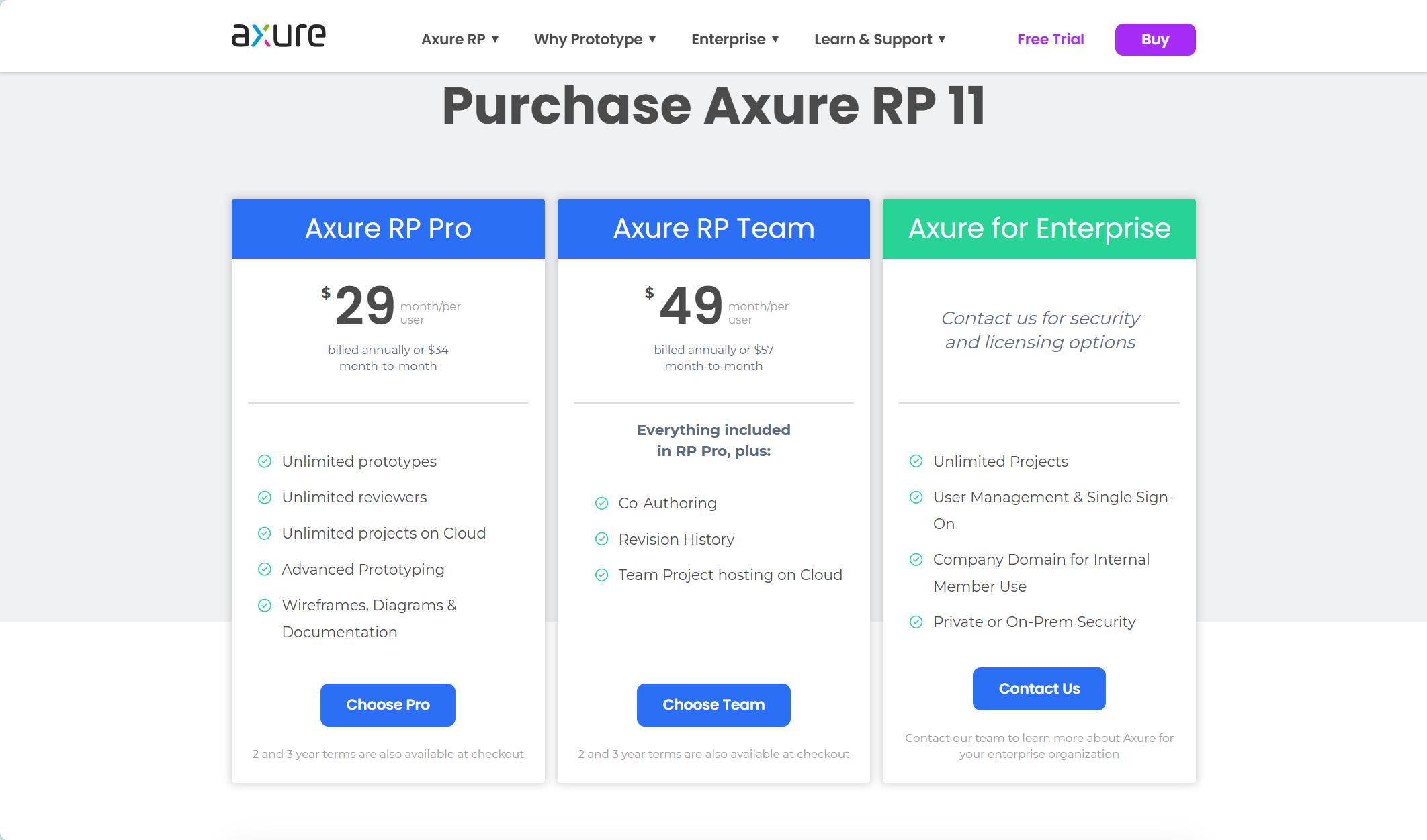Click 'Company Domain for Internal Member Use' text

(1041, 573)
